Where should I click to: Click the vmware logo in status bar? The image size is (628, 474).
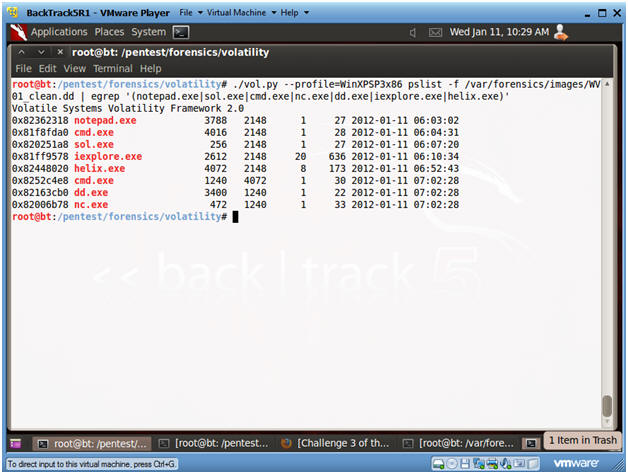(x=576, y=464)
